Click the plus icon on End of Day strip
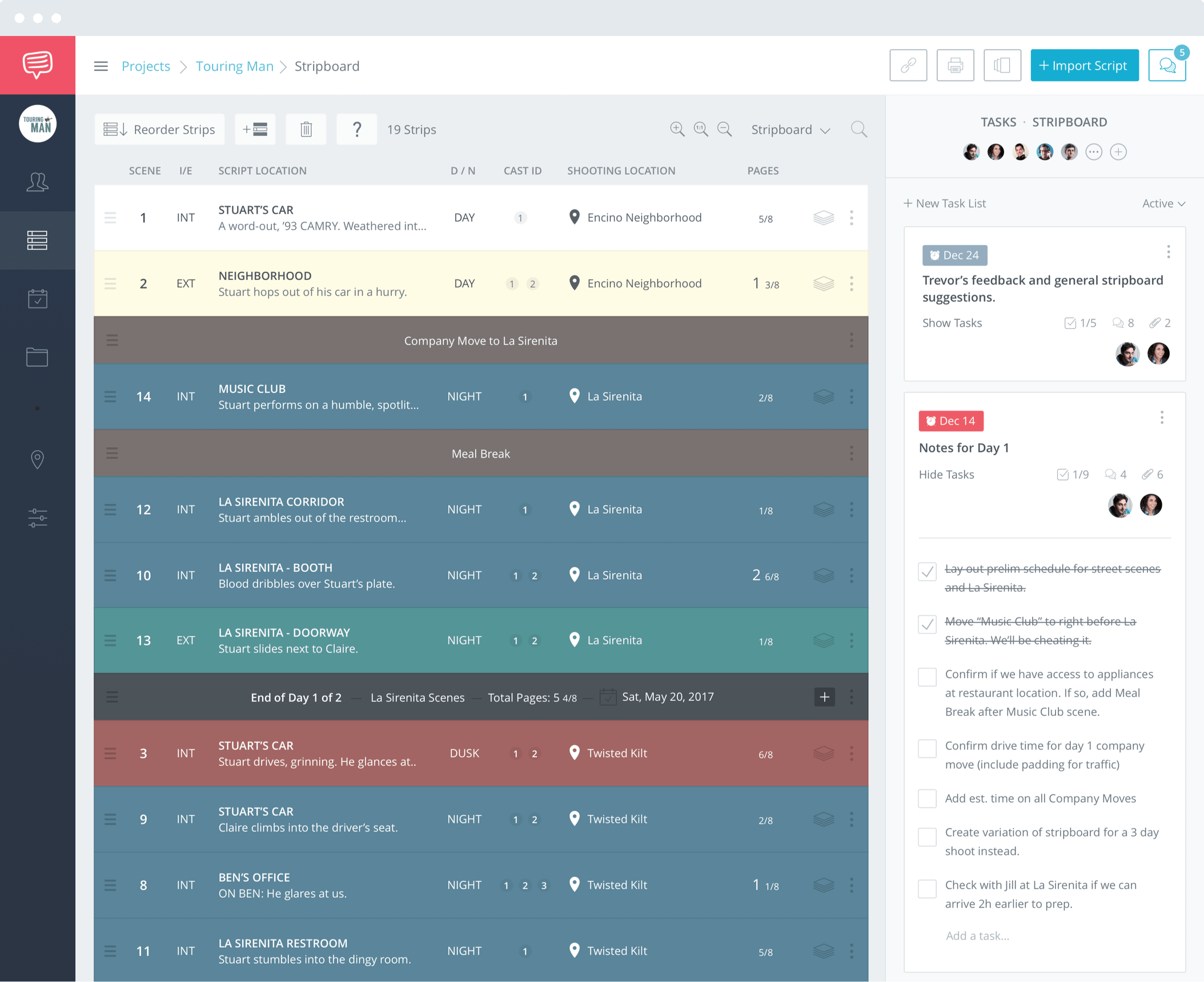 click(824, 696)
